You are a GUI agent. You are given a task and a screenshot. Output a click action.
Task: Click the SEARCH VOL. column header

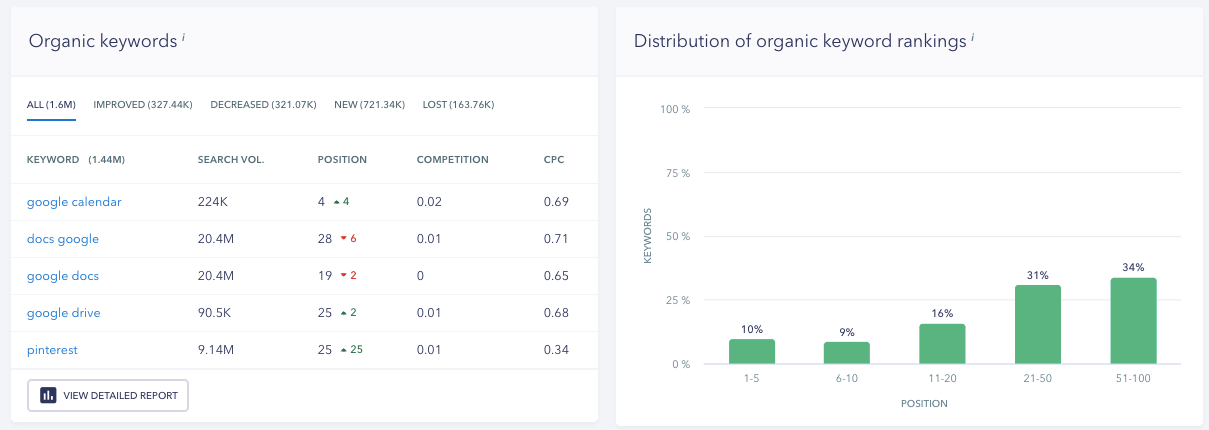pos(231,160)
